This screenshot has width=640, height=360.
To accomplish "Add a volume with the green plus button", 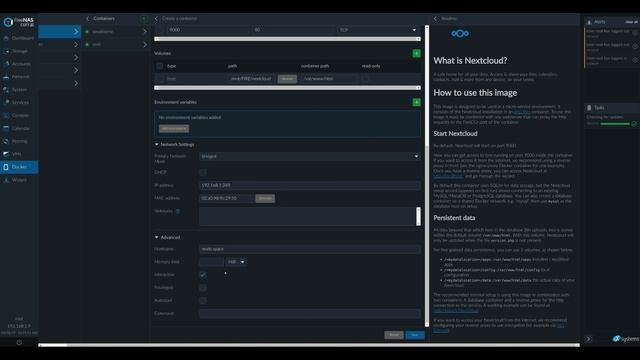I will (x=416, y=53).
